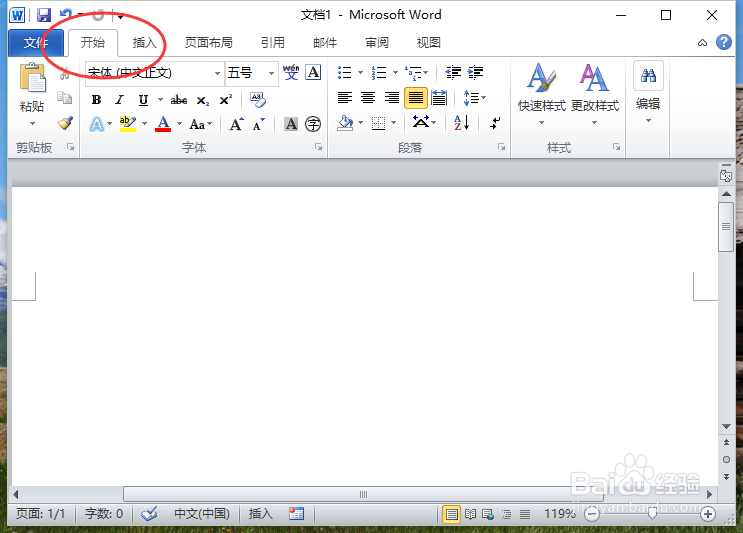Switch to the 插入 tab
Viewport: 743px width, 533px height.
tap(144, 43)
